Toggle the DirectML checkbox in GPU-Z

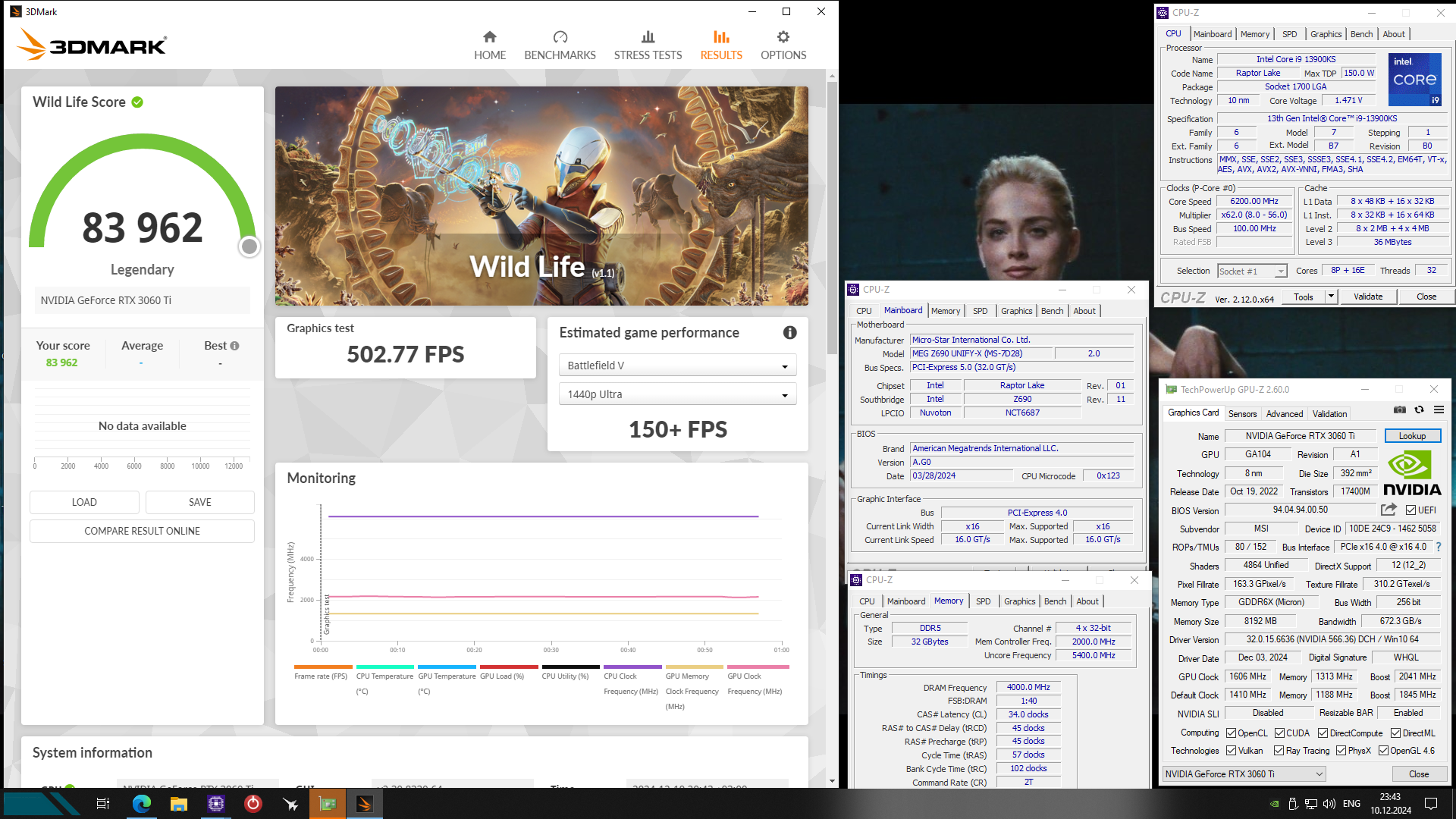(1396, 733)
